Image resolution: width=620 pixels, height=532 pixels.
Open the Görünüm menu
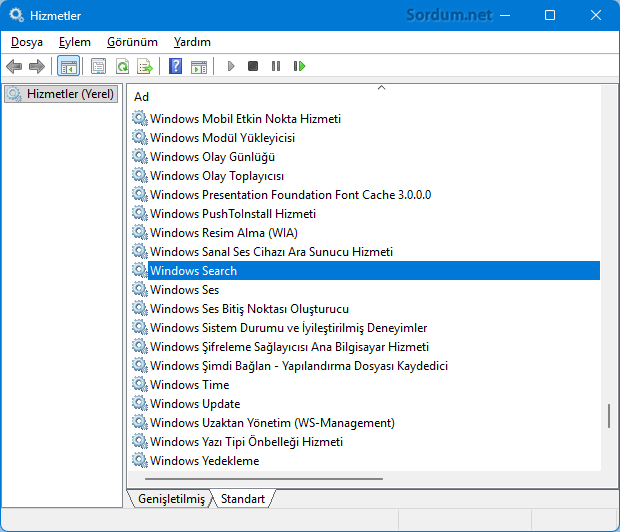[x=132, y=42]
